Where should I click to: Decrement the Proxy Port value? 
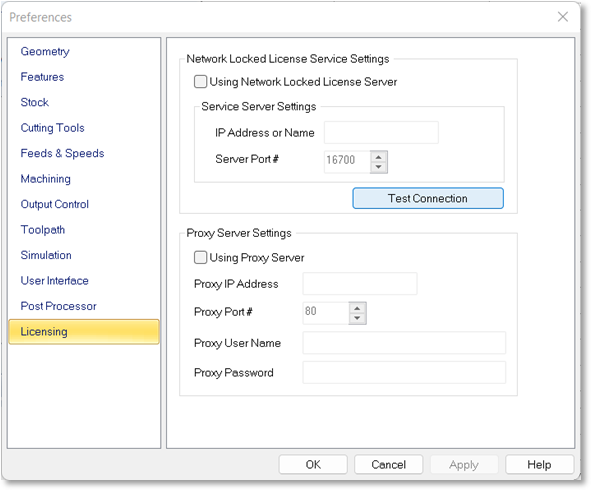click(357, 318)
